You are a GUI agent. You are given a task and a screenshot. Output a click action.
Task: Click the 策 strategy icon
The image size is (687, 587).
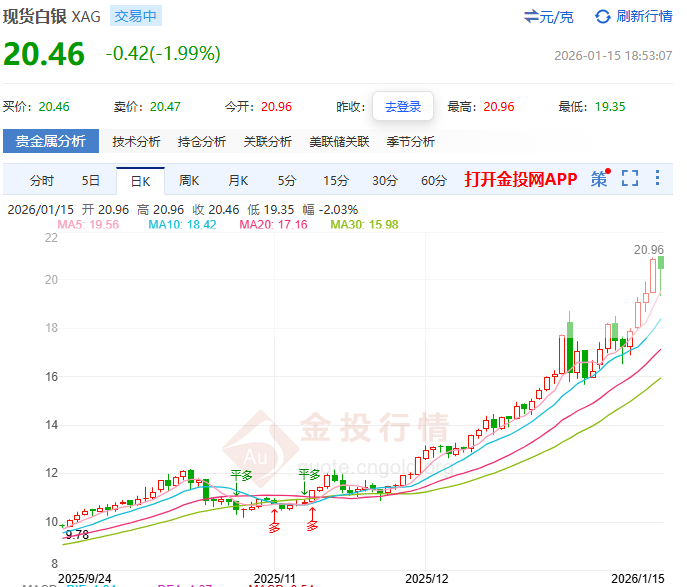click(599, 180)
